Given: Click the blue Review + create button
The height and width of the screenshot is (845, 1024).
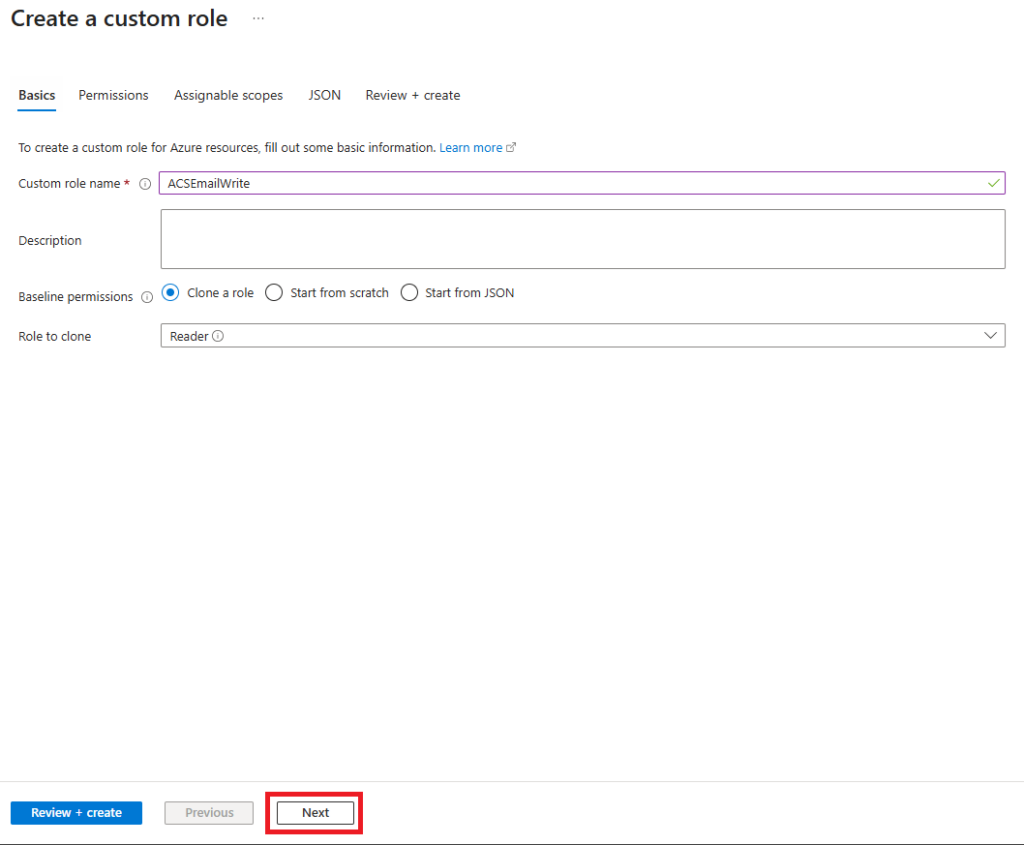Looking at the screenshot, I should pyautogui.click(x=76, y=813).
